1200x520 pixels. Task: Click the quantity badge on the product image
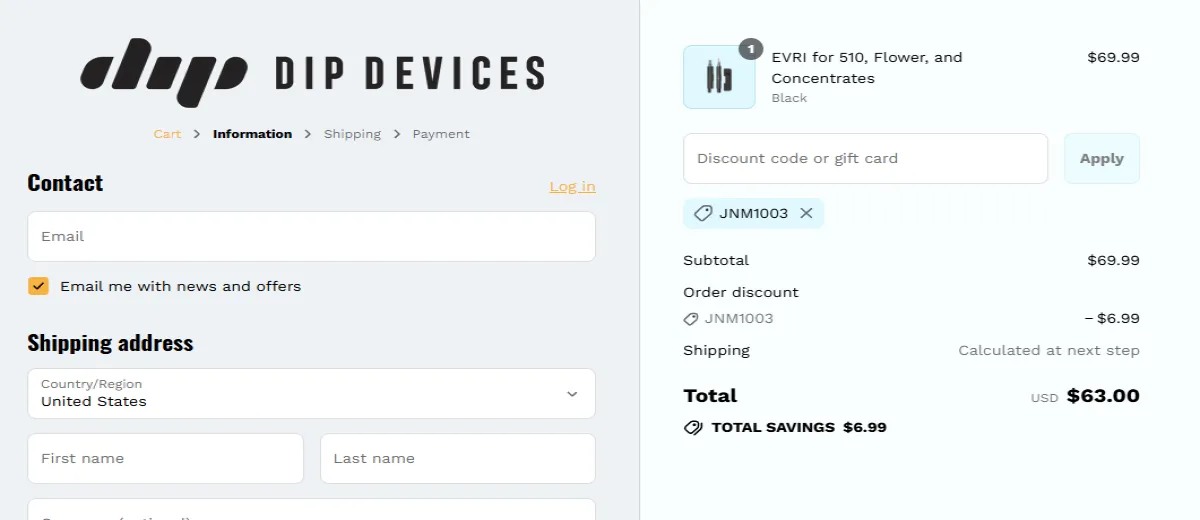751,48
